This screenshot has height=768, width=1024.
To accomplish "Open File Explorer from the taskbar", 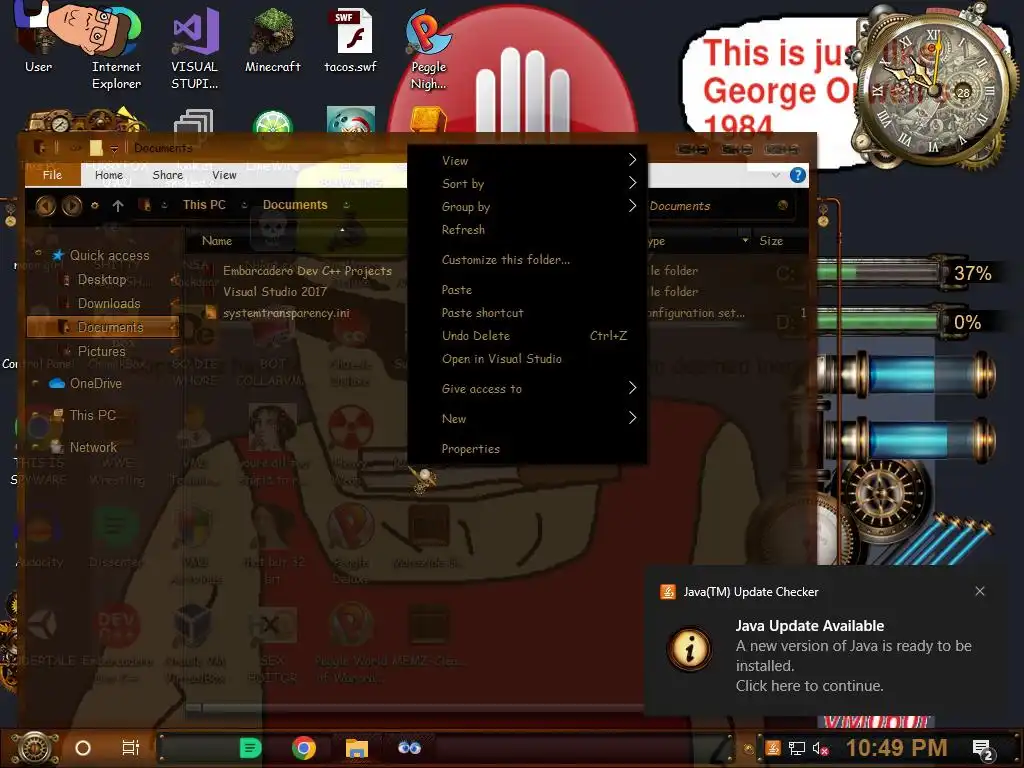I will click(x=357, y=748).
